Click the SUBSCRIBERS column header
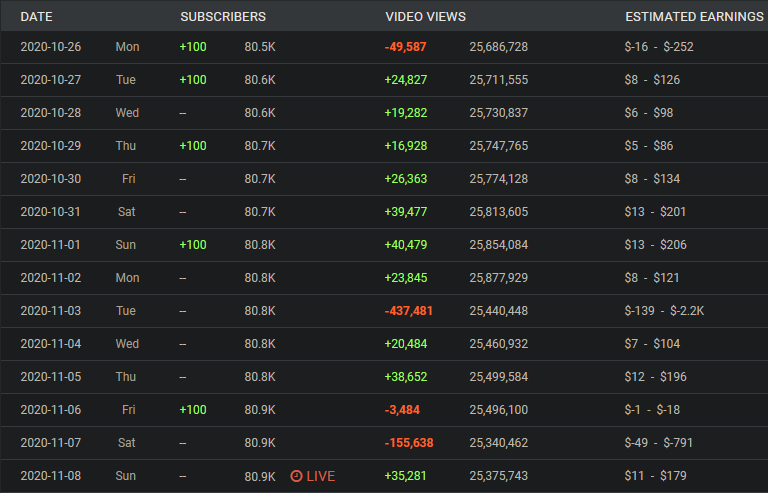768x493 pixels. [223, 17]
